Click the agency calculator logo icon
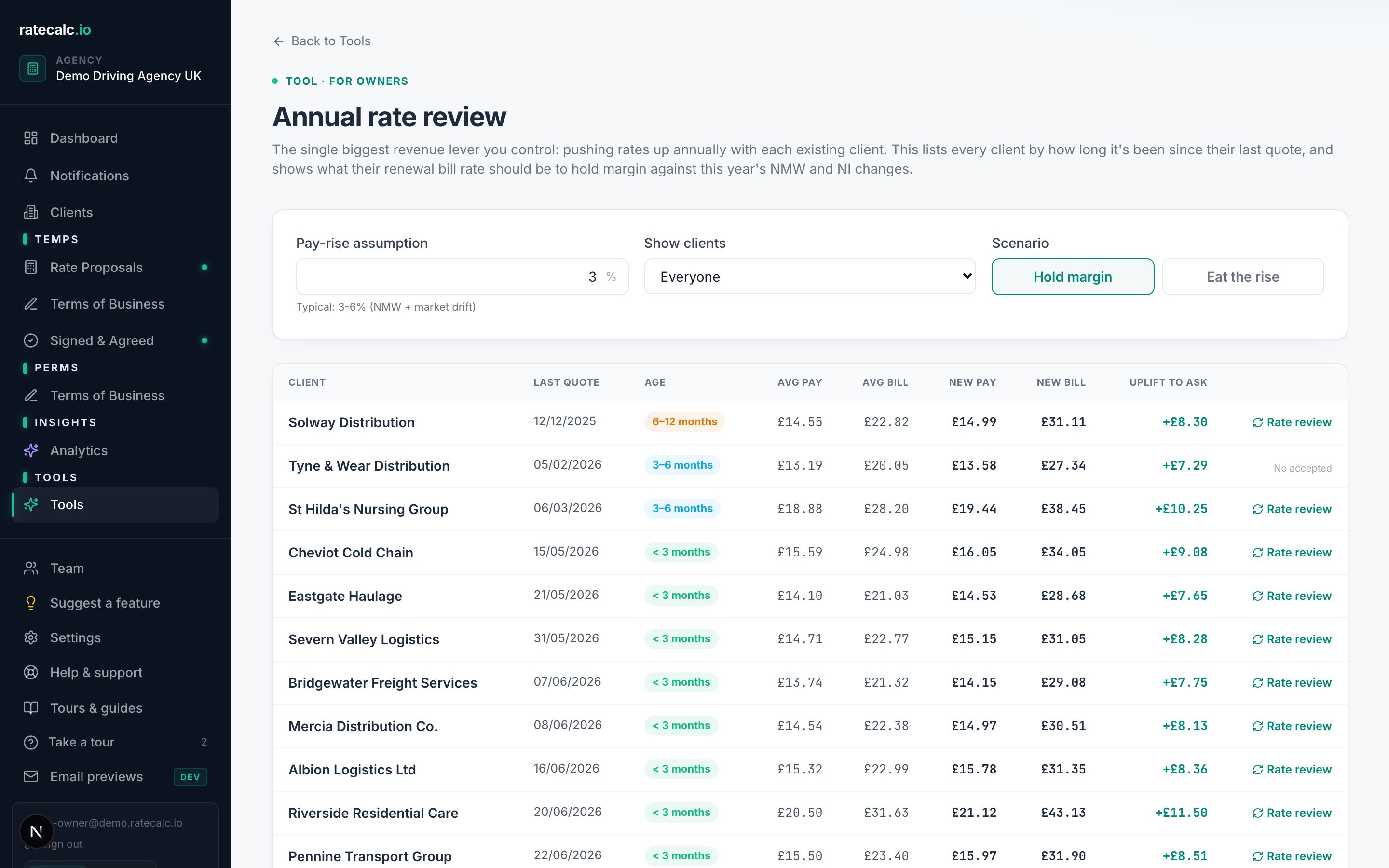The height and width of the screenshot is (868, 1389). tap(33, 68)
